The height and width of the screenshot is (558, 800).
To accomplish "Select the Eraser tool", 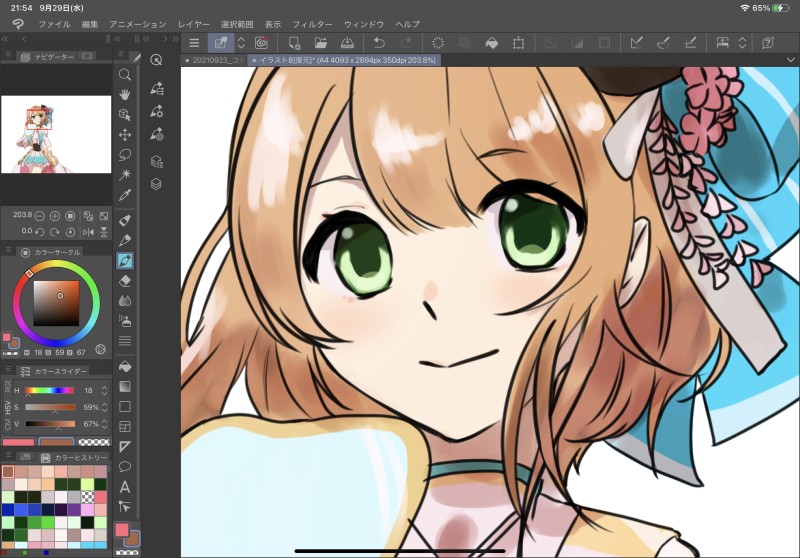I will [124, 281].
